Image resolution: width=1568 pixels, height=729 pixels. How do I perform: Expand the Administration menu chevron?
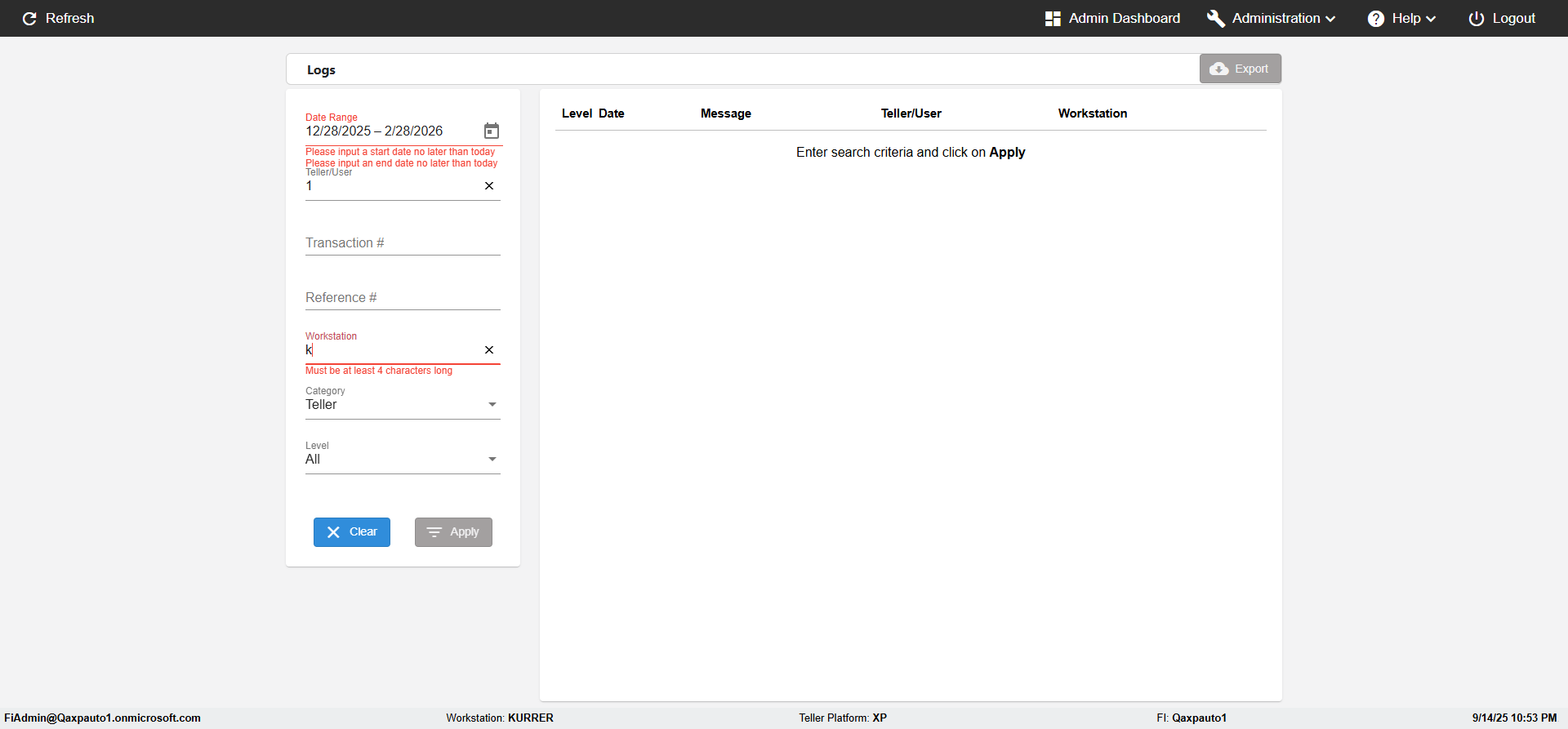1330,19
